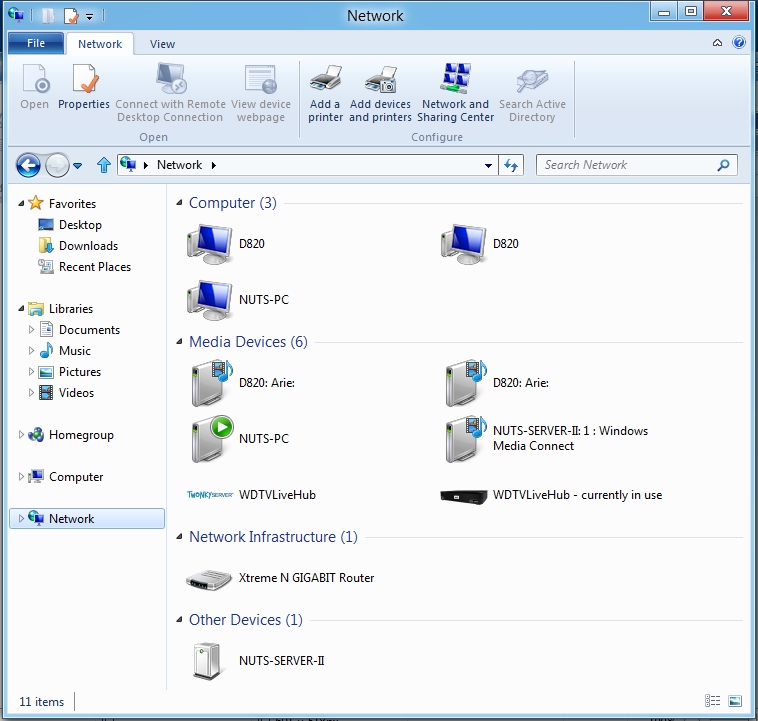Select the NUTS-PC computer icon
This screenshot has height=721, width=758.
(x=210, y=300)
